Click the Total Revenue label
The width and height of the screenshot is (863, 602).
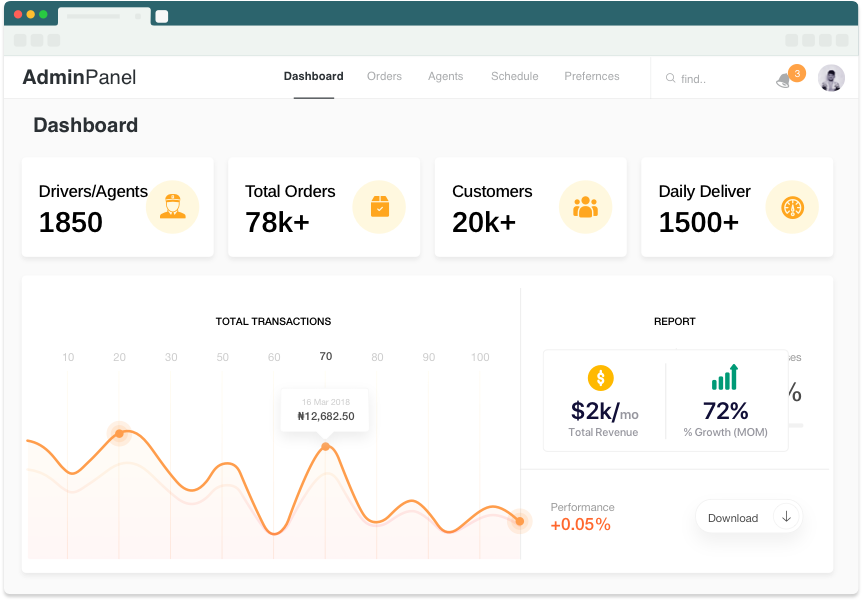click(603, 433)
